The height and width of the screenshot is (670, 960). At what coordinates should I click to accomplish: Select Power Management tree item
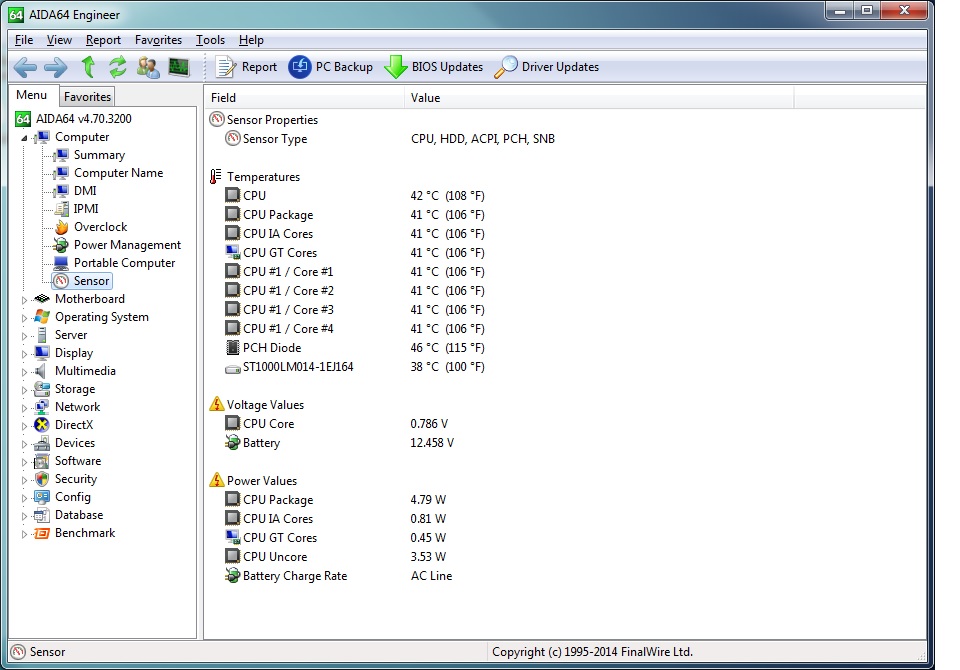pyautogui.click(x=127, y=245)
